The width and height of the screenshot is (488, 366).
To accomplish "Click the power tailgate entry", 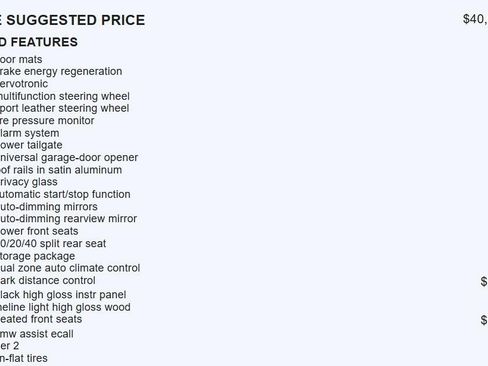I will point(31,145).
